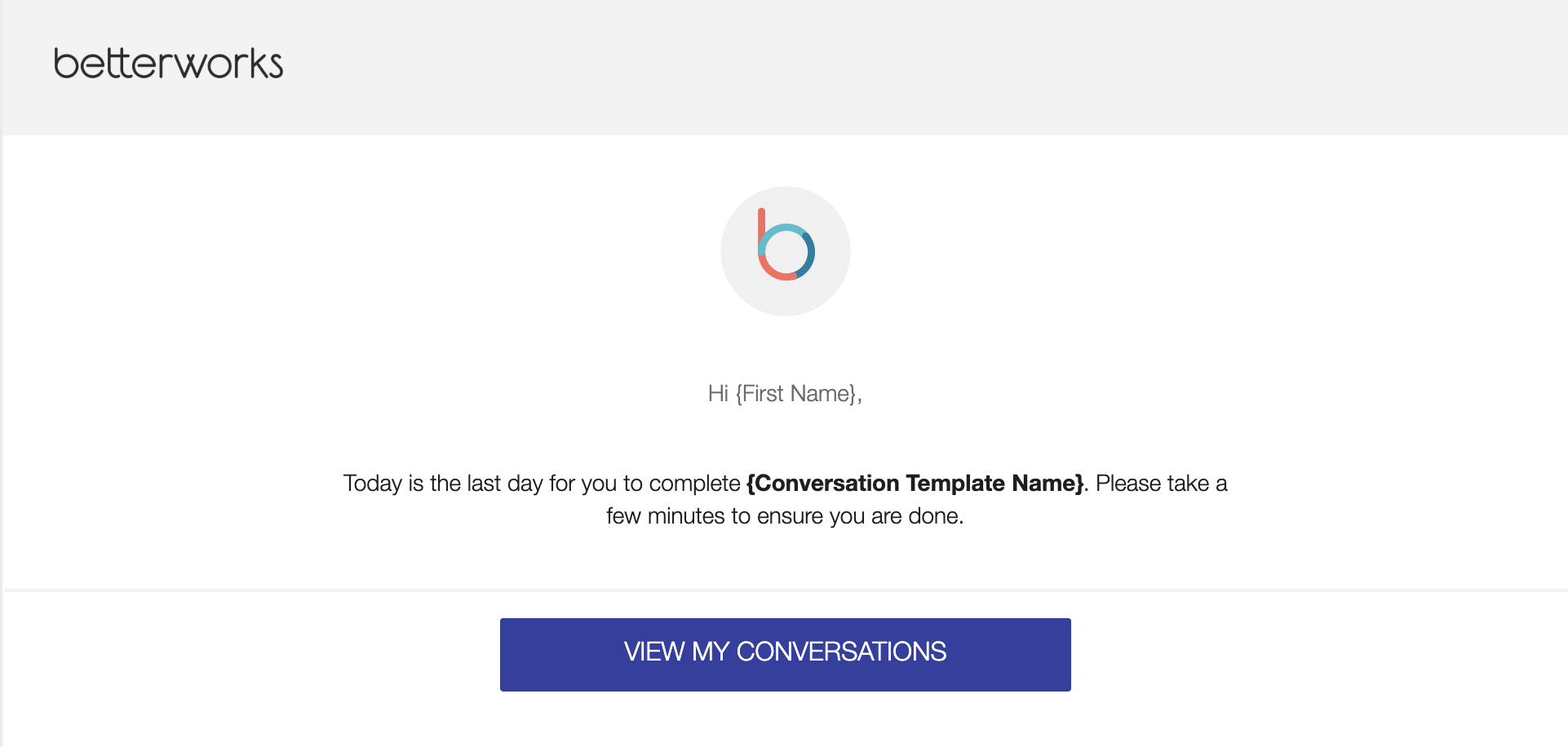
Task: Click the works ending of the betterworks wordmark
Action: click(x=231, y=65)
